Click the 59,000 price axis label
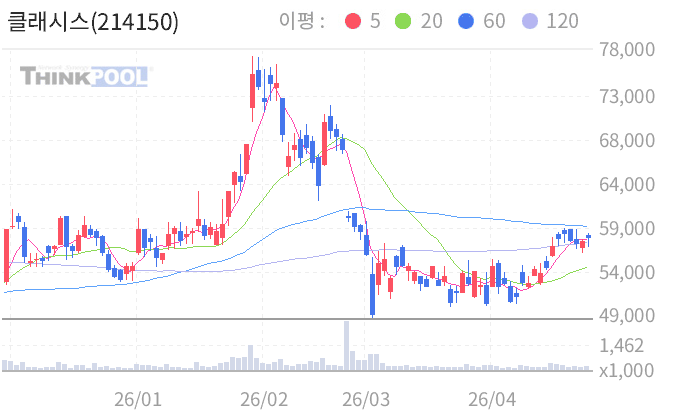Image resolution: width=686 pixels, height=420 pixels. pos(627,228)
